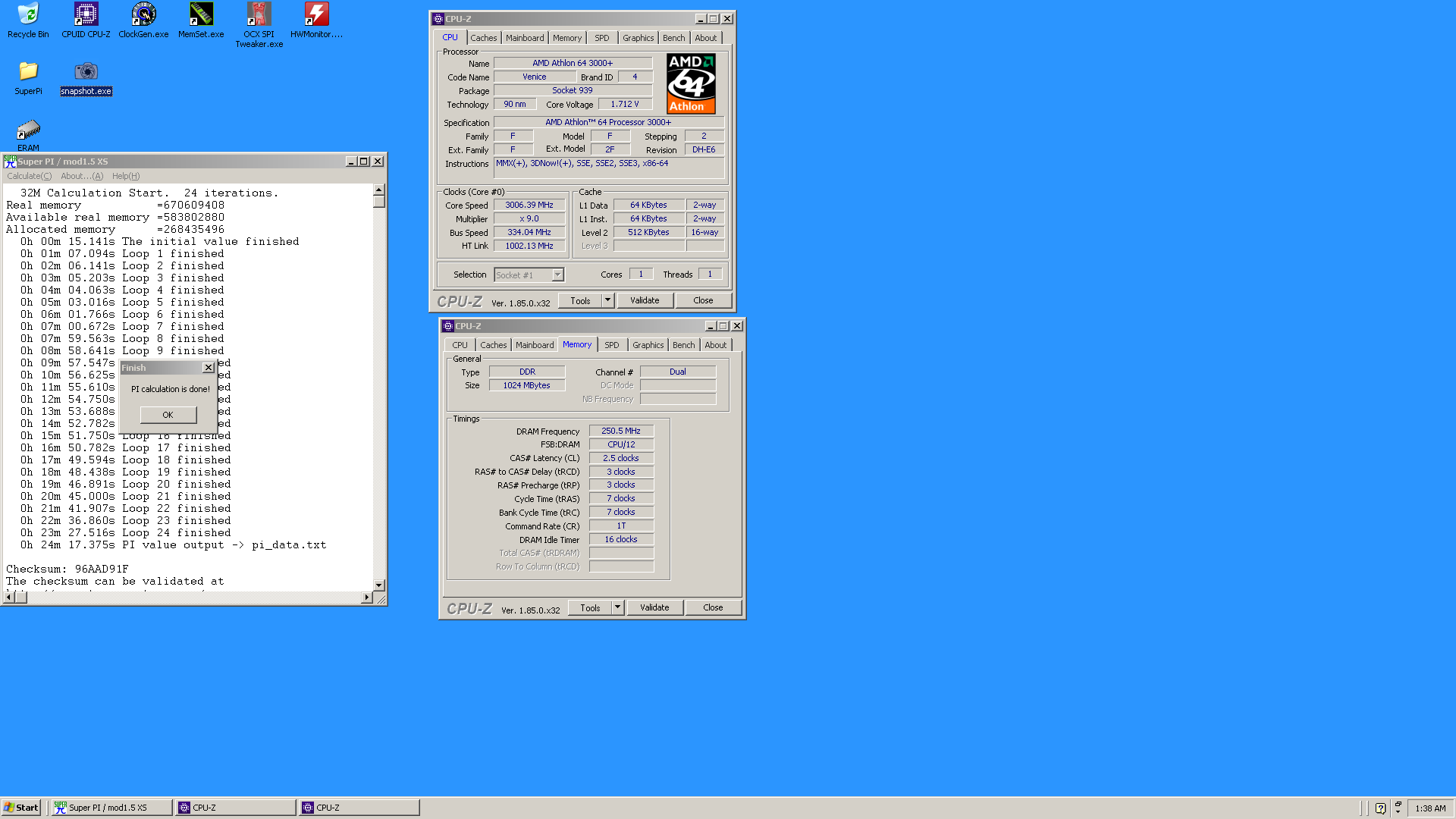Select Mainboard tab in upper CPU-Z

525,38
